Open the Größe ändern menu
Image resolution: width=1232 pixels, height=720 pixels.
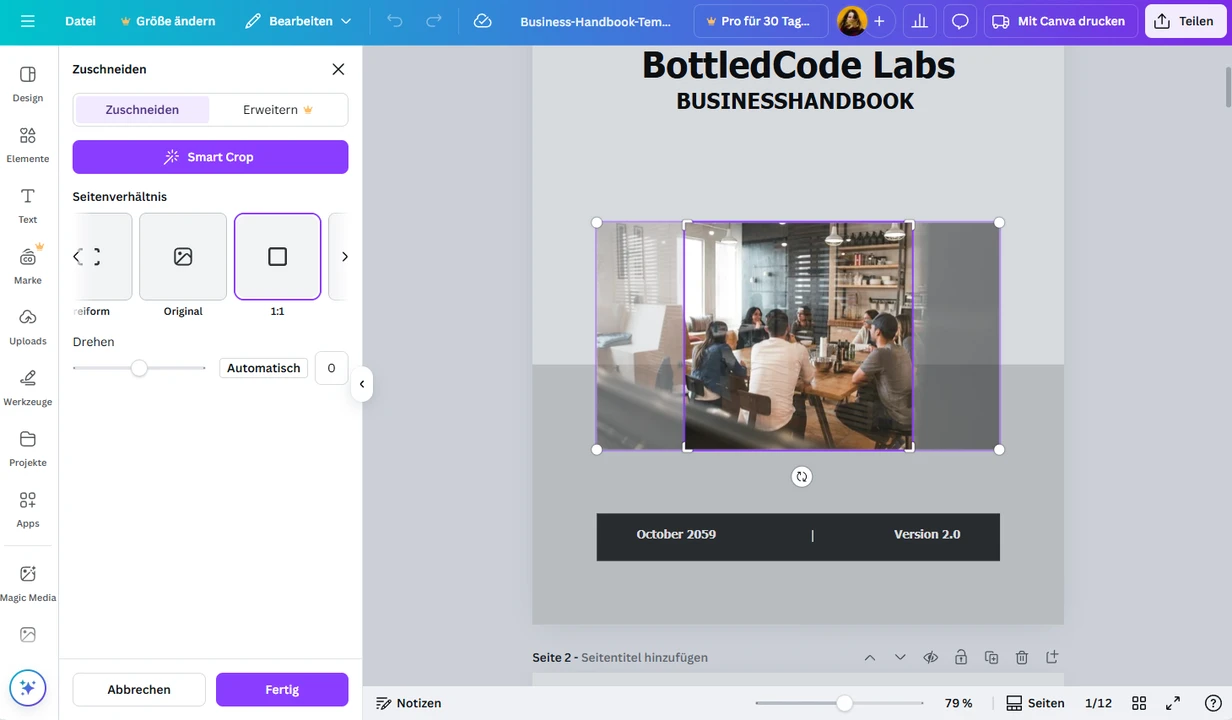[167, 21]
